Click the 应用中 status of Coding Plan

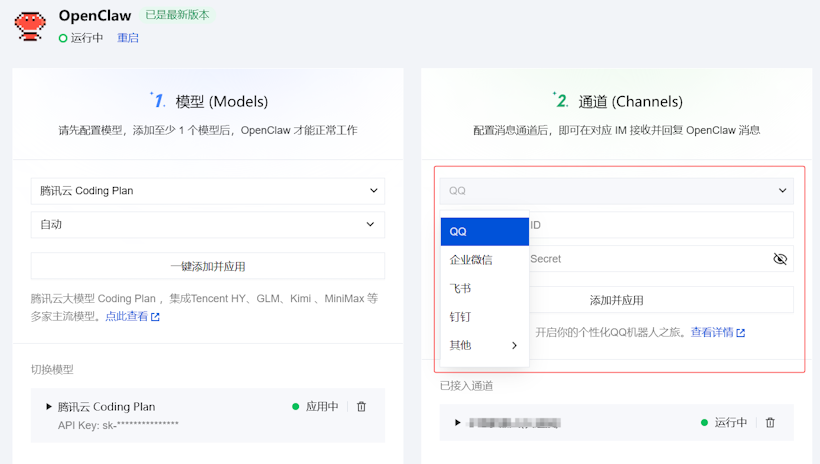[315, 406]
